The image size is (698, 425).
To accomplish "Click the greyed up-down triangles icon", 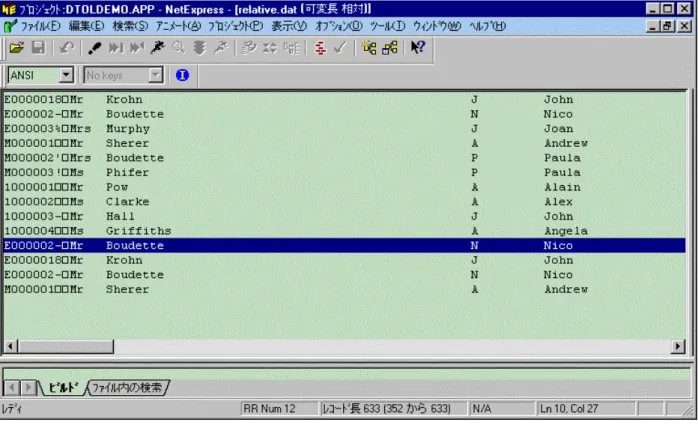I will [270, 48].
